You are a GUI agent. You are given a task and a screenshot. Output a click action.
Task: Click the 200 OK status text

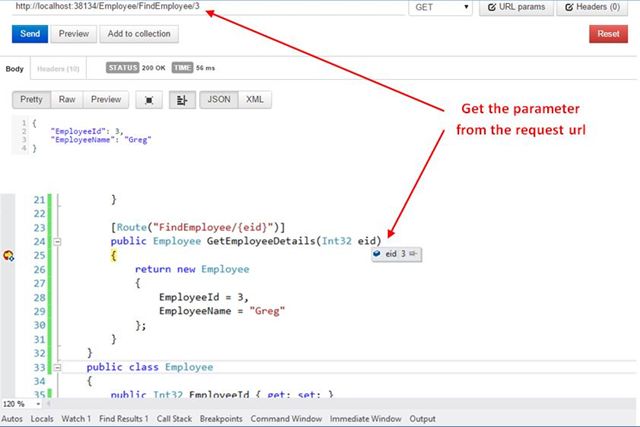153,68
